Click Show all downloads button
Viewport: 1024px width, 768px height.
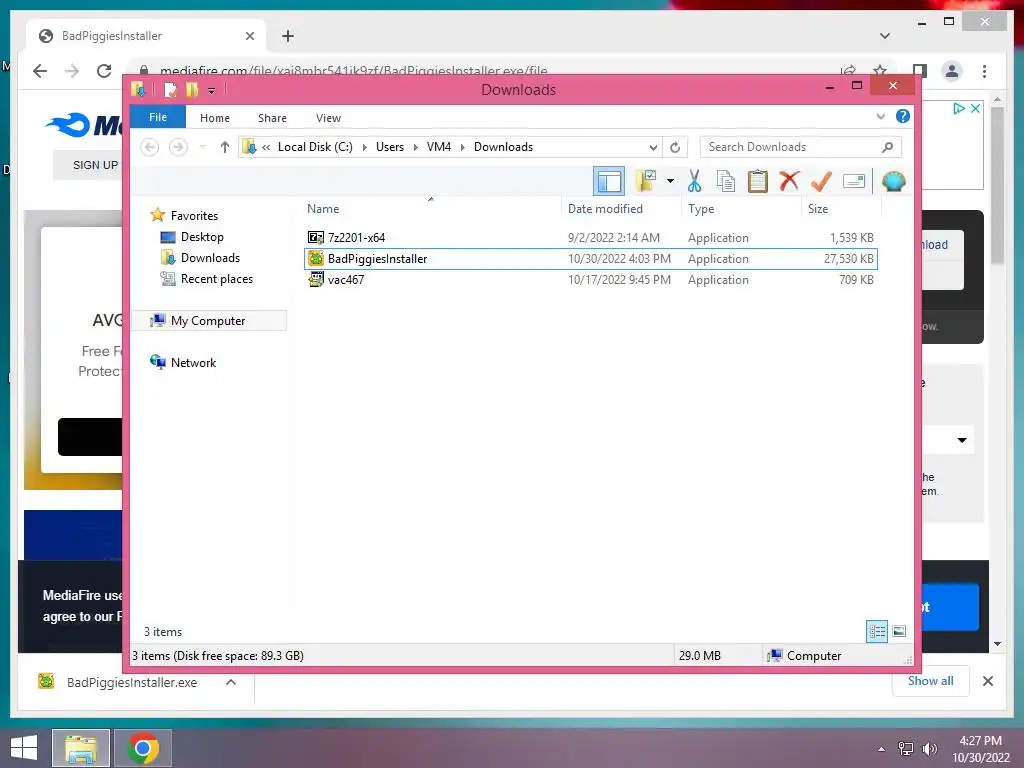pos(930,681)
